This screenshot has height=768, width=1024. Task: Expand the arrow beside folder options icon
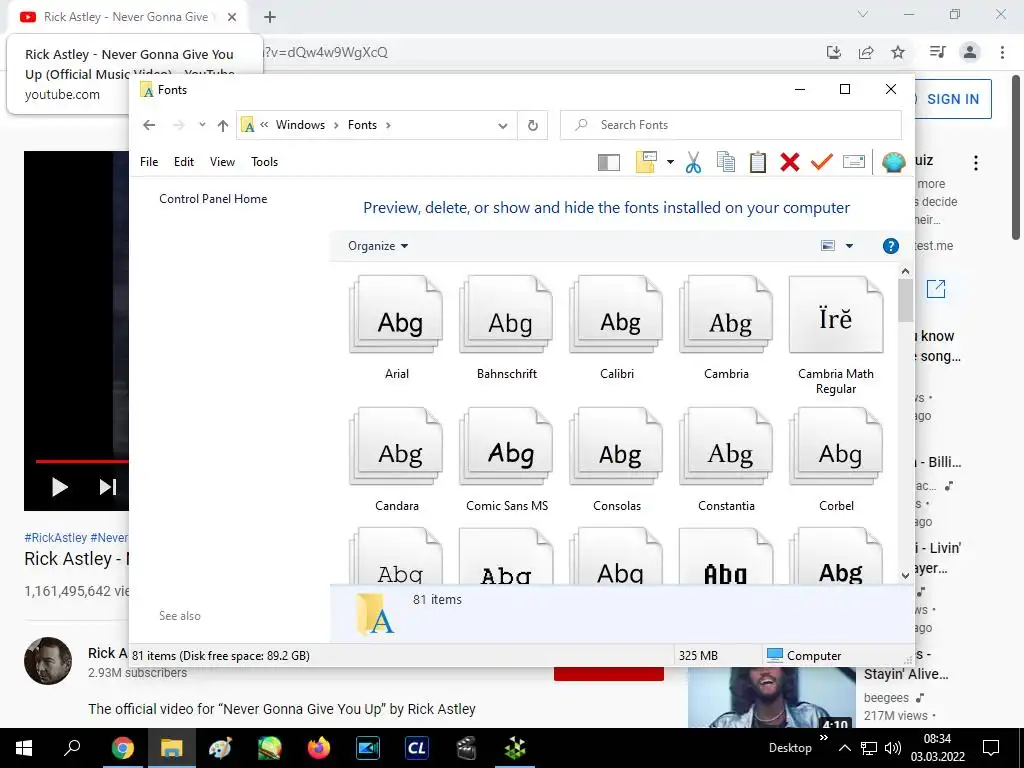tap(670, 162)
